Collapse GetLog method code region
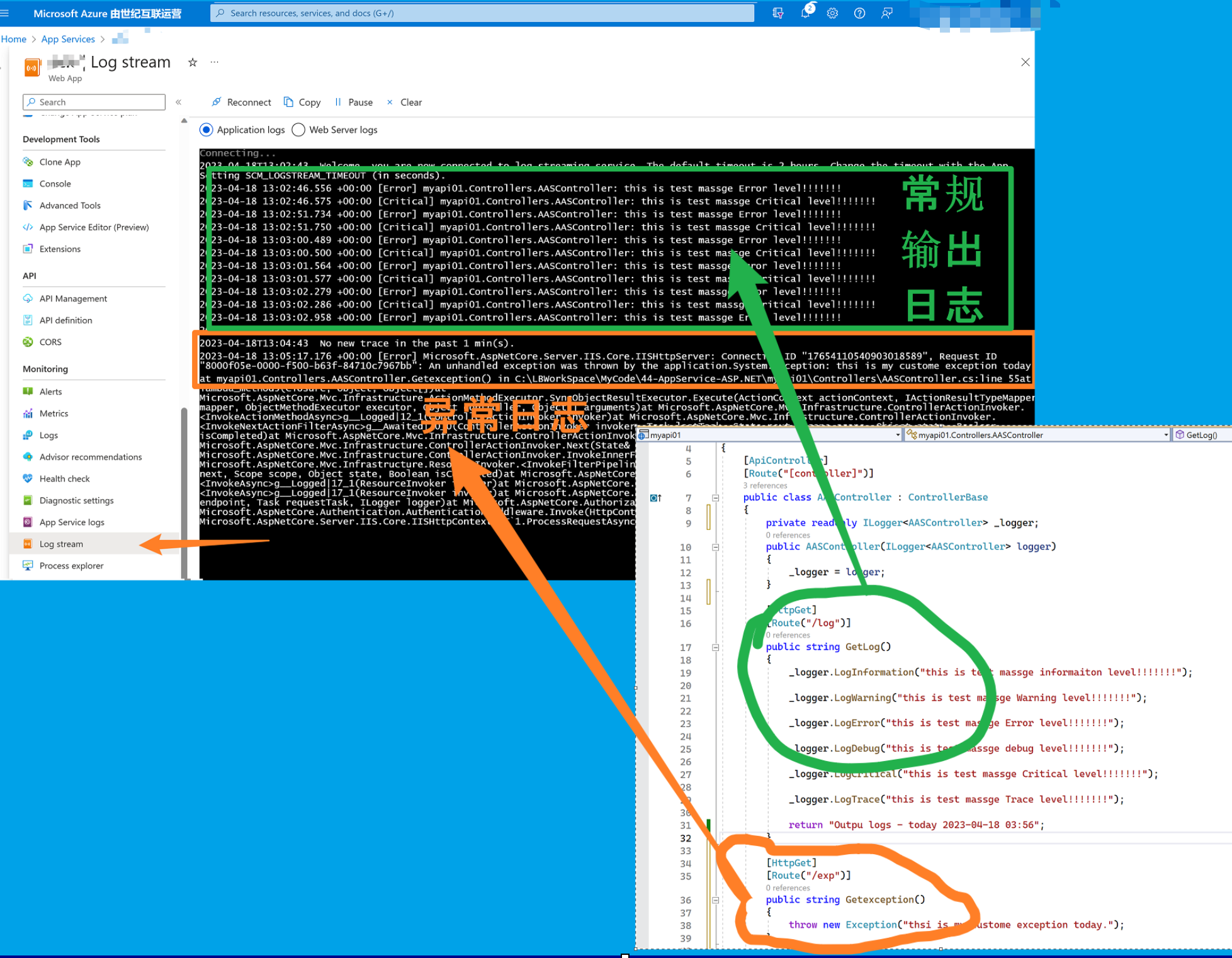The image size is (1232, 958). pyautogui.click(x=715, y=647)
